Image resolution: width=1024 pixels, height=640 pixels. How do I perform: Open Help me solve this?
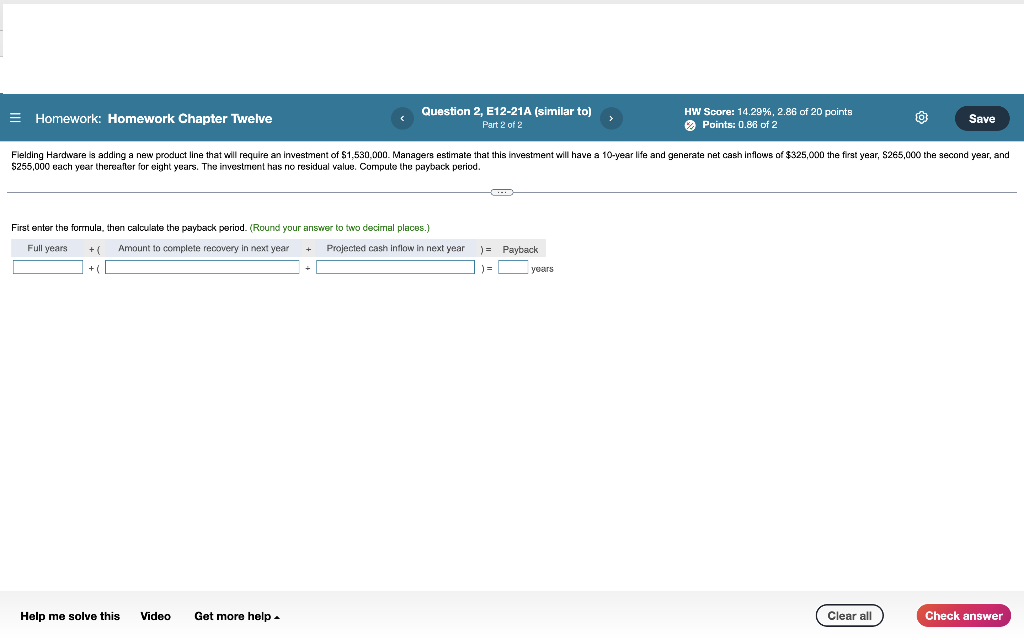[x=70, y=616]
